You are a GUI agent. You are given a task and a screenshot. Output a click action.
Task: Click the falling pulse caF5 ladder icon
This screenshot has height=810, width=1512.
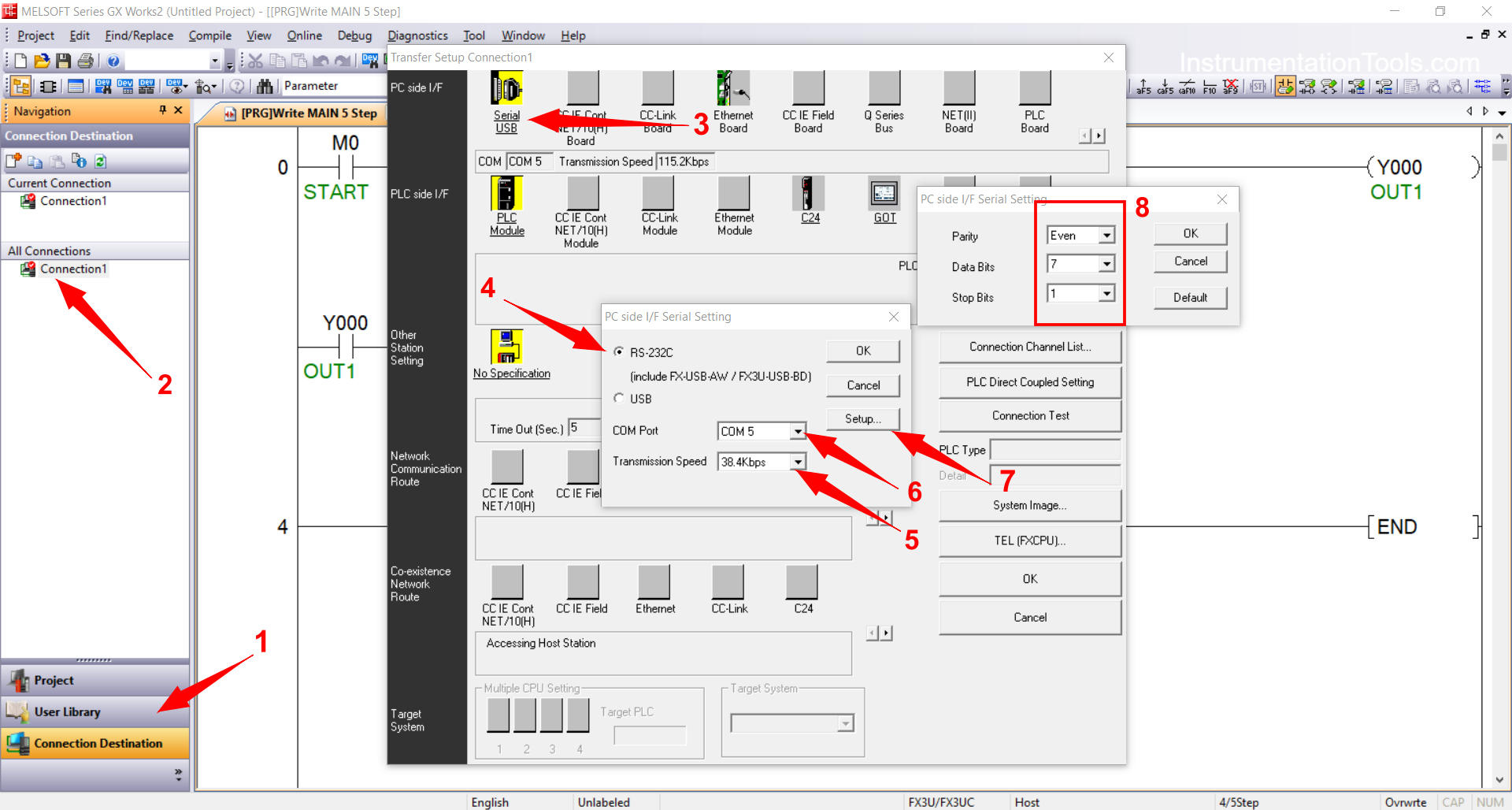pyautogui.click(x=1165, y=86)
